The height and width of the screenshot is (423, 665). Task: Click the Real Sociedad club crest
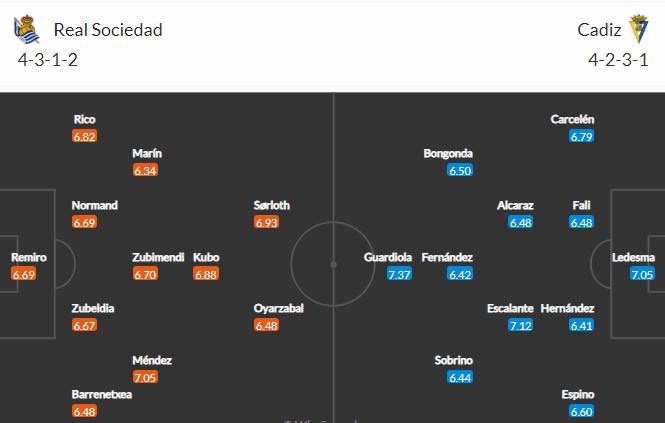pos(26,29)
